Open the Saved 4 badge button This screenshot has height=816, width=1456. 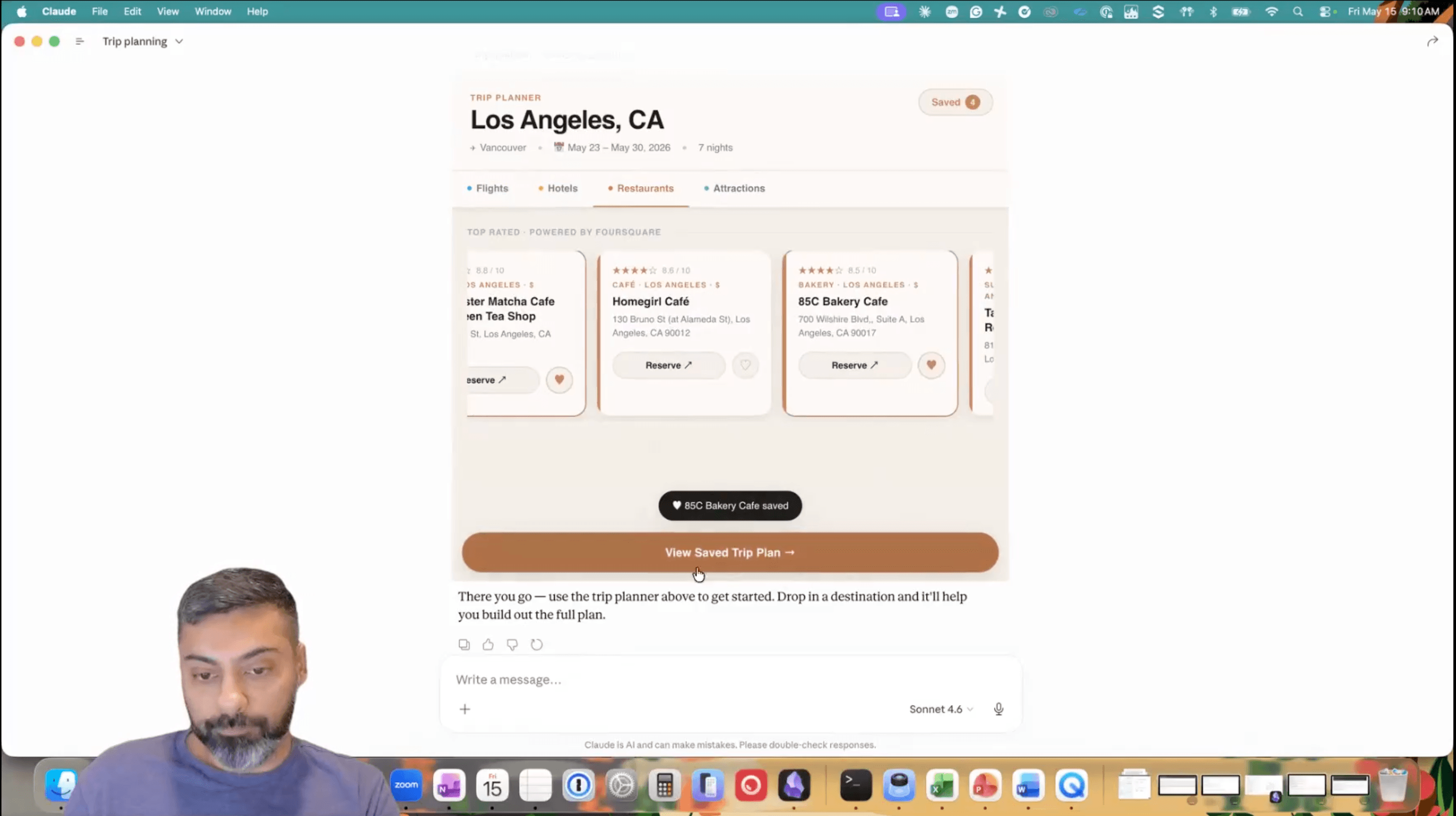pyautogui.click(x=954, y=102)
